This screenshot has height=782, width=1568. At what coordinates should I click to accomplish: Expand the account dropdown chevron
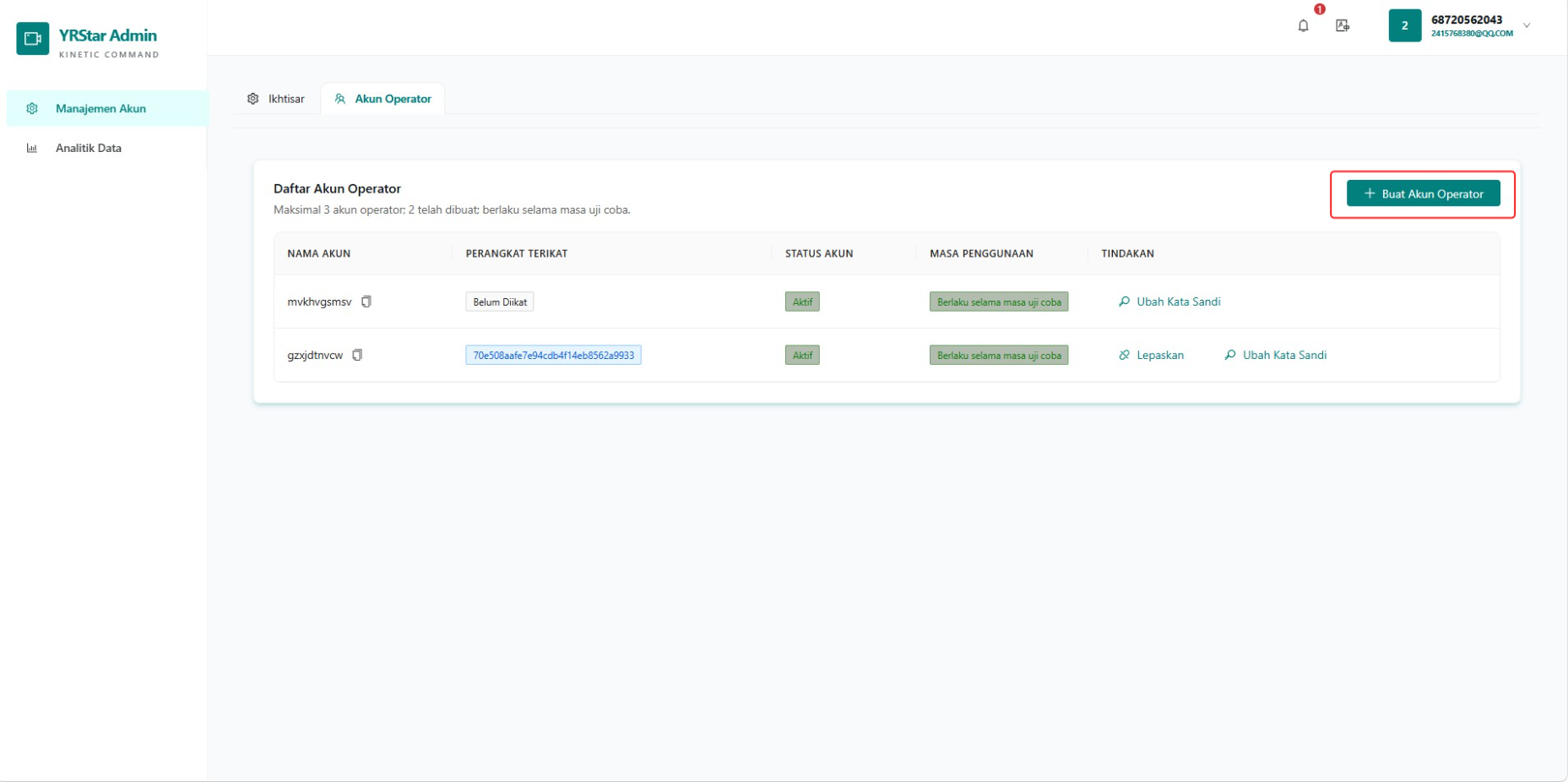pos(1527,25)
